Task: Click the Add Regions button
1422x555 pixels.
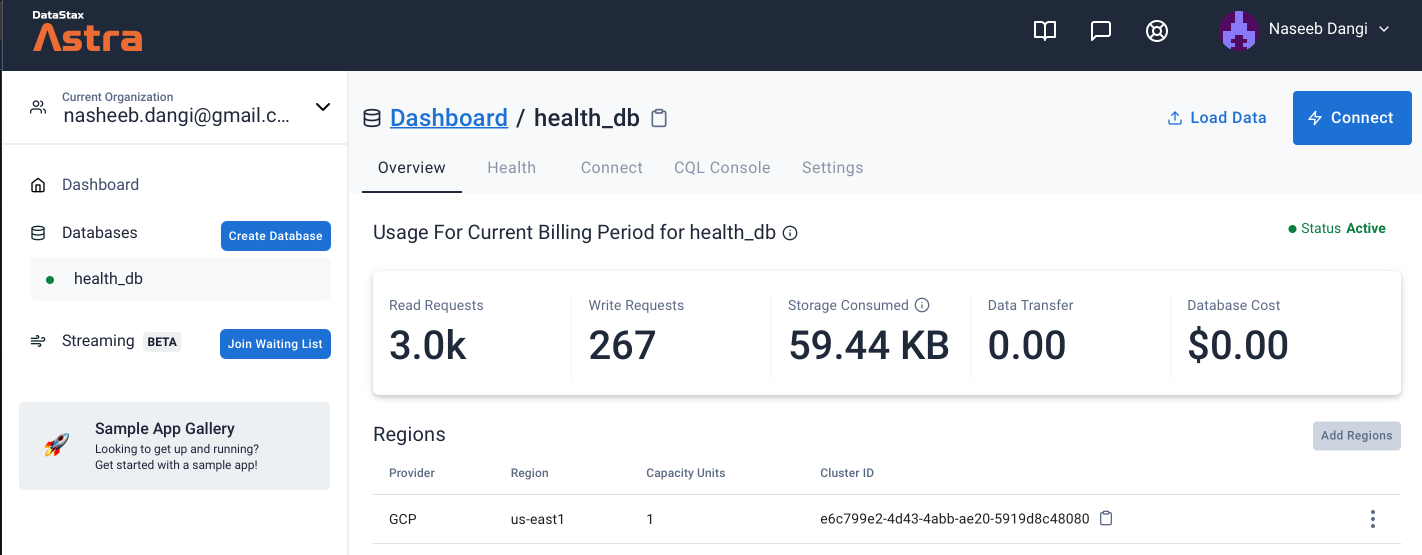Action: coord(1357,436)
